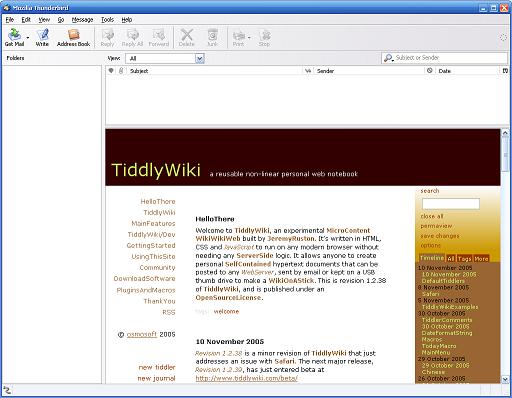The width and height of the screenshot is (512, 398).
Task: Click the Print toolbar icon
Action: [x=239, y=37]
